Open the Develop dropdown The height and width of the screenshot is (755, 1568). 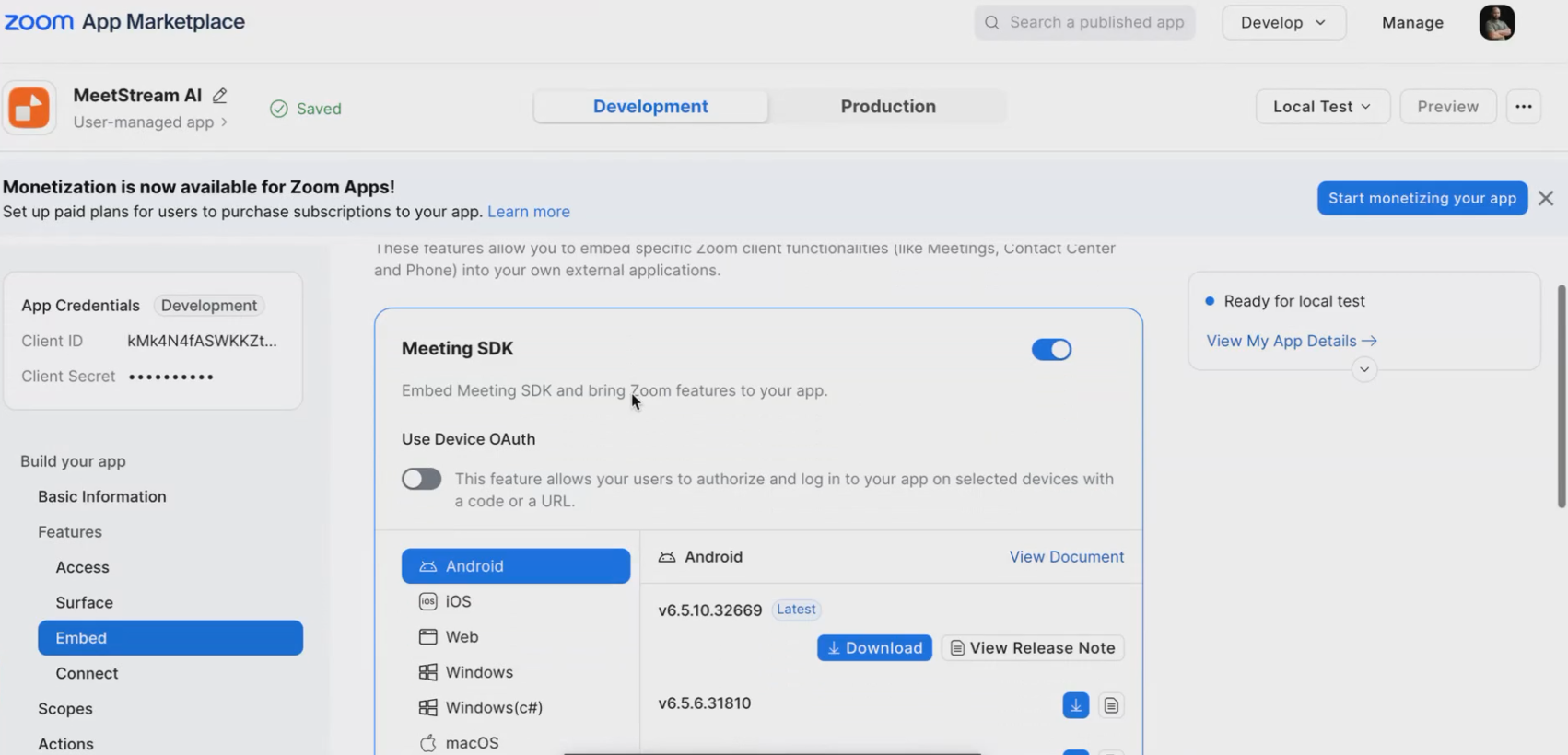click(x=1283, y=22)
